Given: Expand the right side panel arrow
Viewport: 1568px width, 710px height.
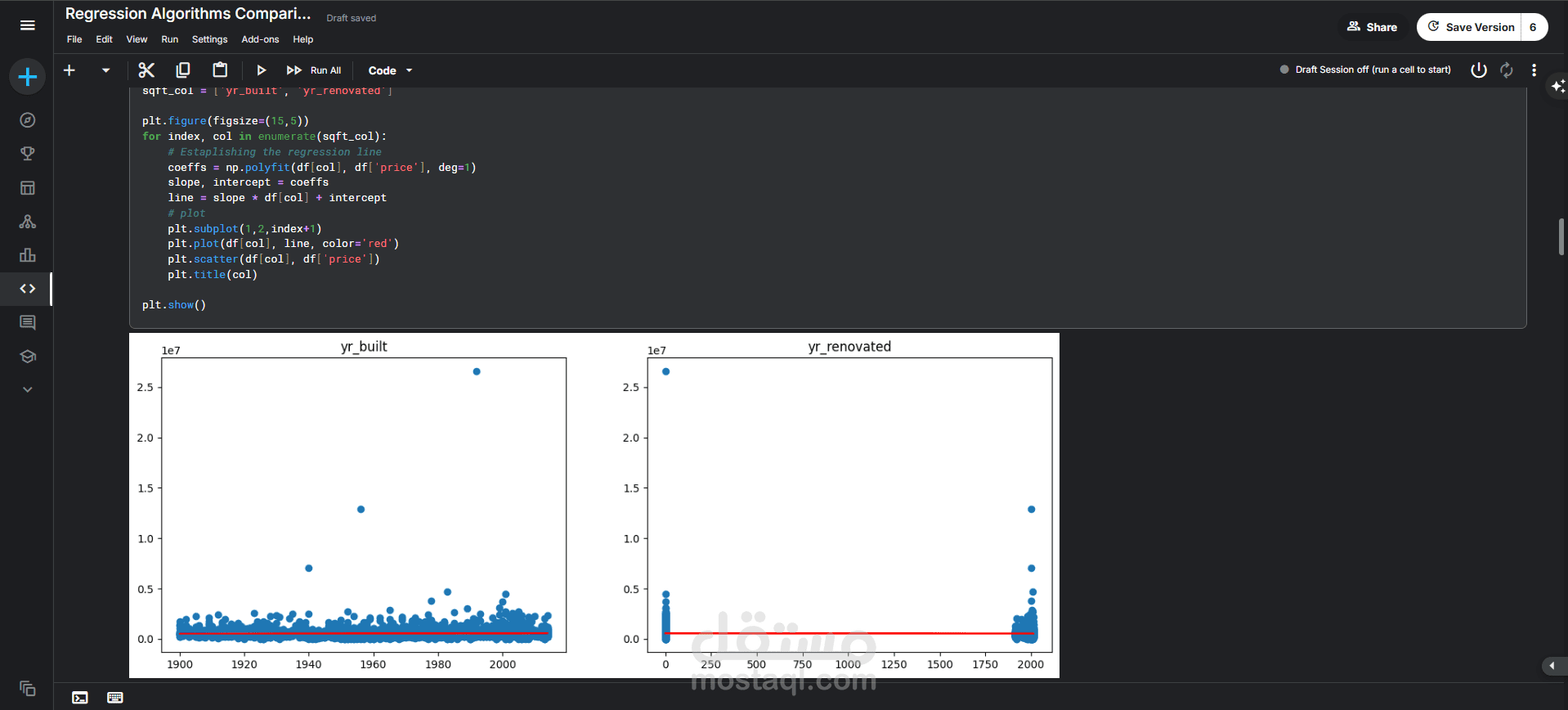Looking at the screenshot, I should (1552, 666).
